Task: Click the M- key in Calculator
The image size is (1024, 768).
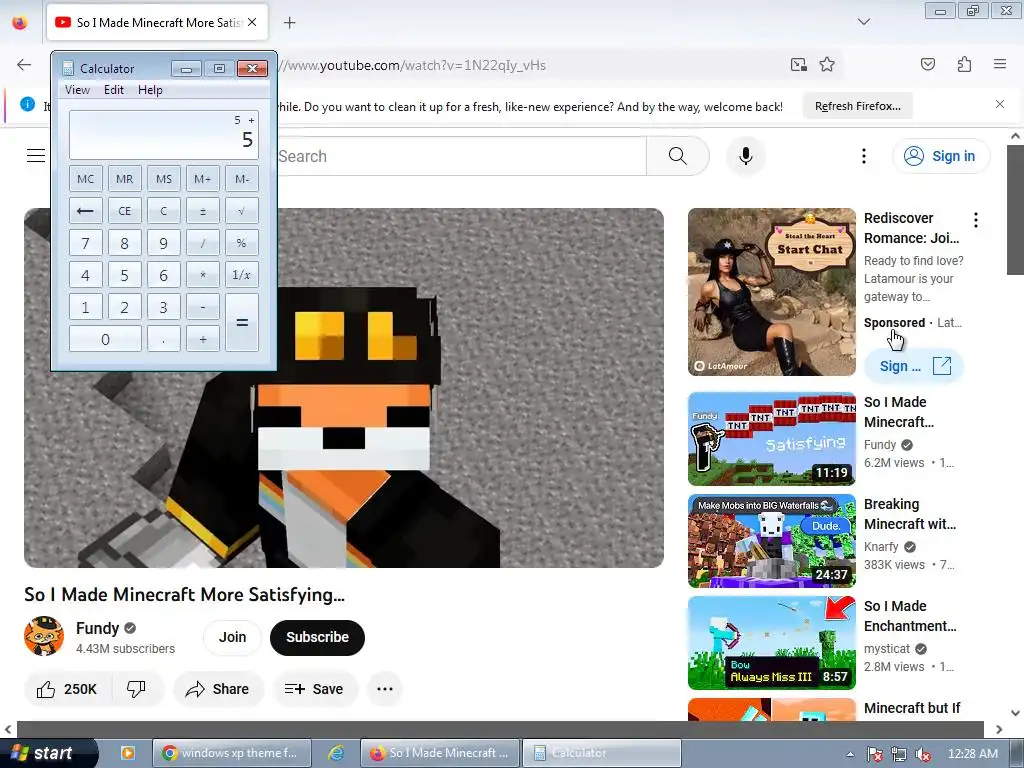Action: [x=242, y=179]
